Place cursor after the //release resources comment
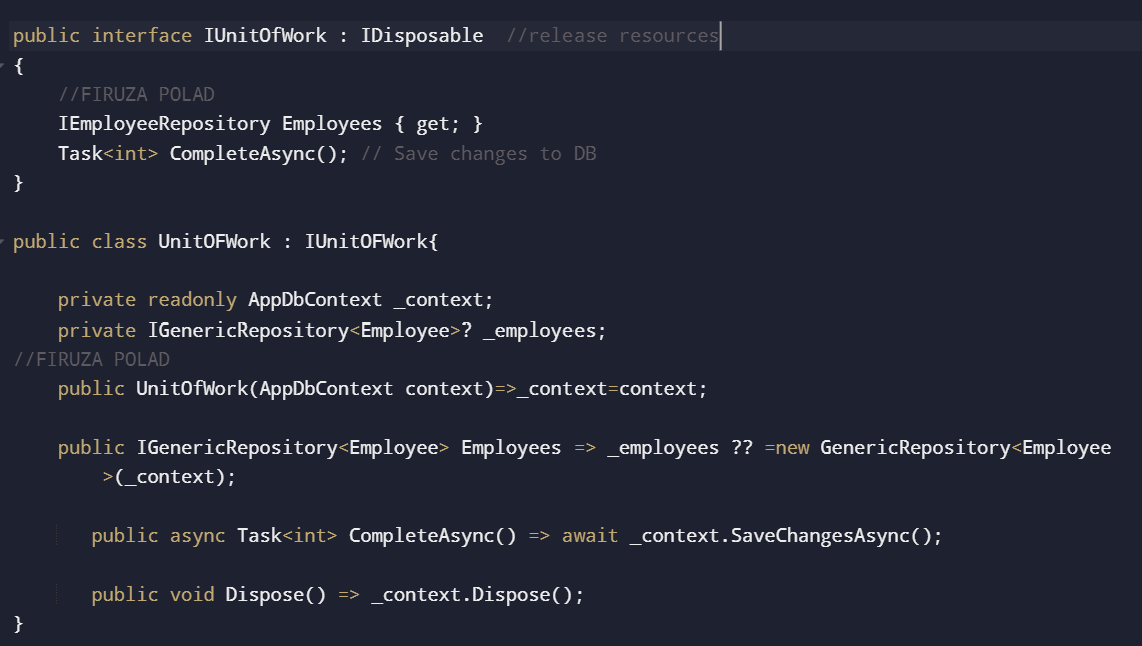 click(720, 36)
